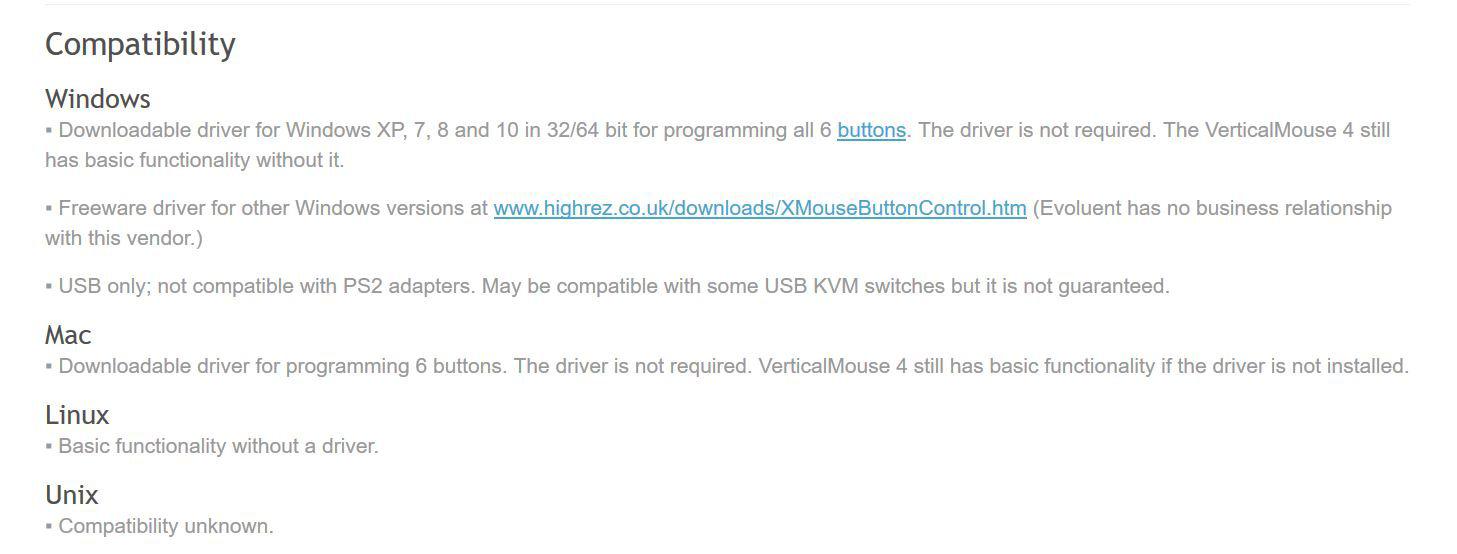
Task: Click Mac's "Downloadable driver for programming 6 buttons" text
Action: [x=281, y=366]
